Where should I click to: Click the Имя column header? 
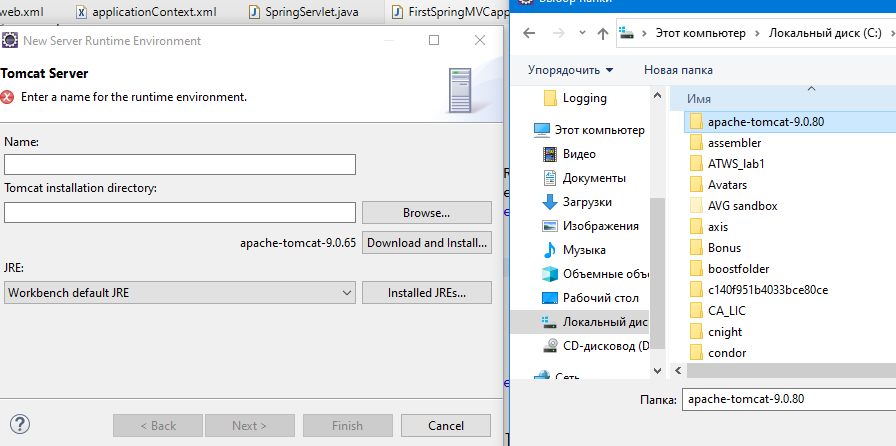[x=698, y=99]
